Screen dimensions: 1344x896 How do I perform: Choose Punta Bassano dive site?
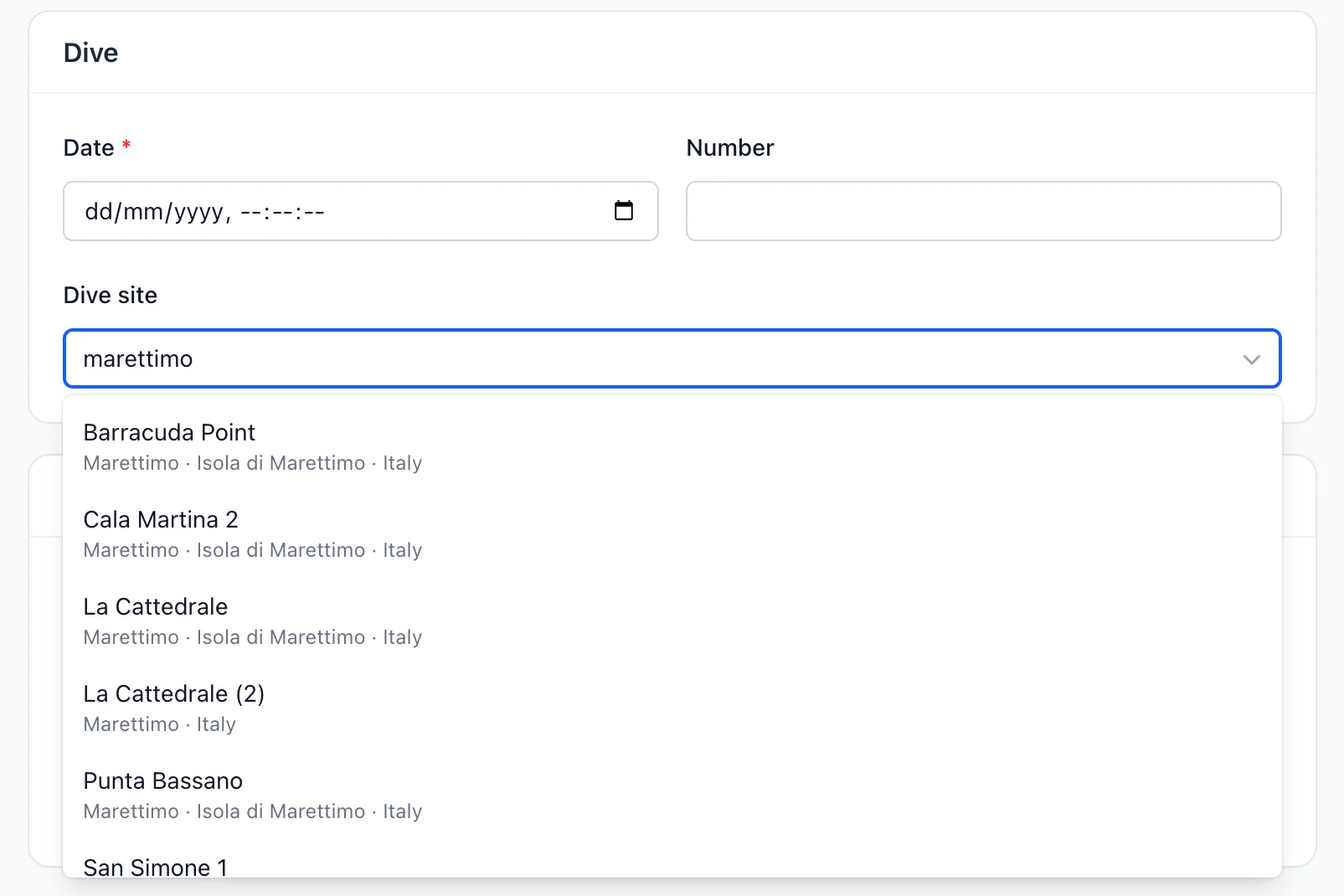point(672,796)
